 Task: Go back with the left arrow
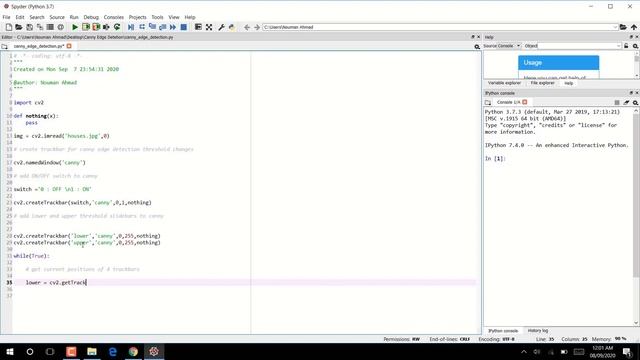(x=247, y=27)
